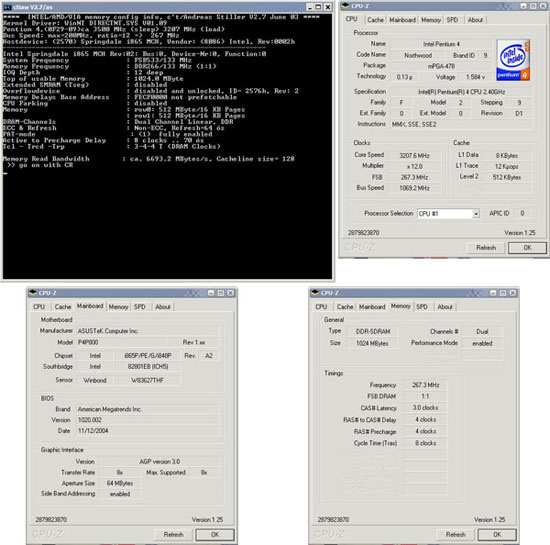The width and height of the screenshot is (550, 545).
Task: Open Cache tab in the Mainboard window
Action: (63, 307)
